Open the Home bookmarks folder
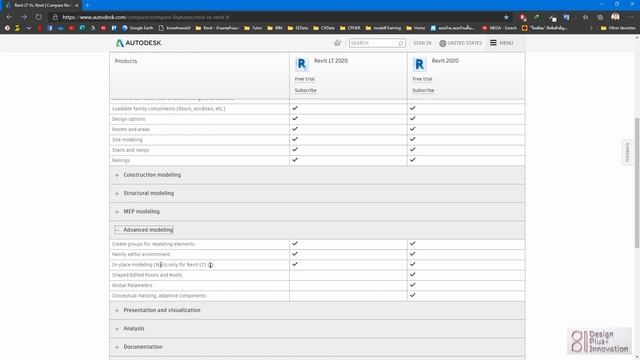Screen dimensions: 640x360 (x=416, y=28)
